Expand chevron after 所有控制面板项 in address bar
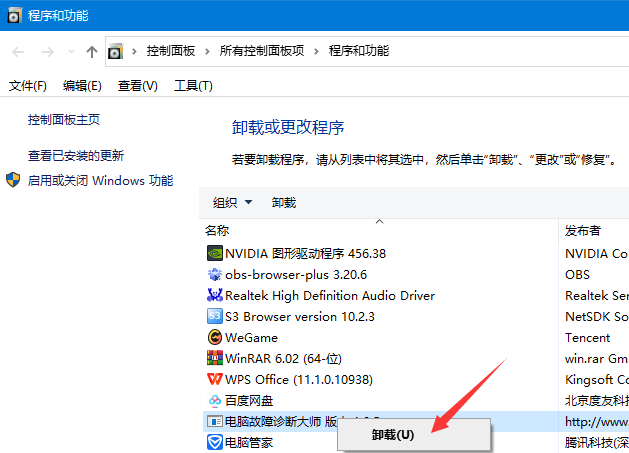 317,51
